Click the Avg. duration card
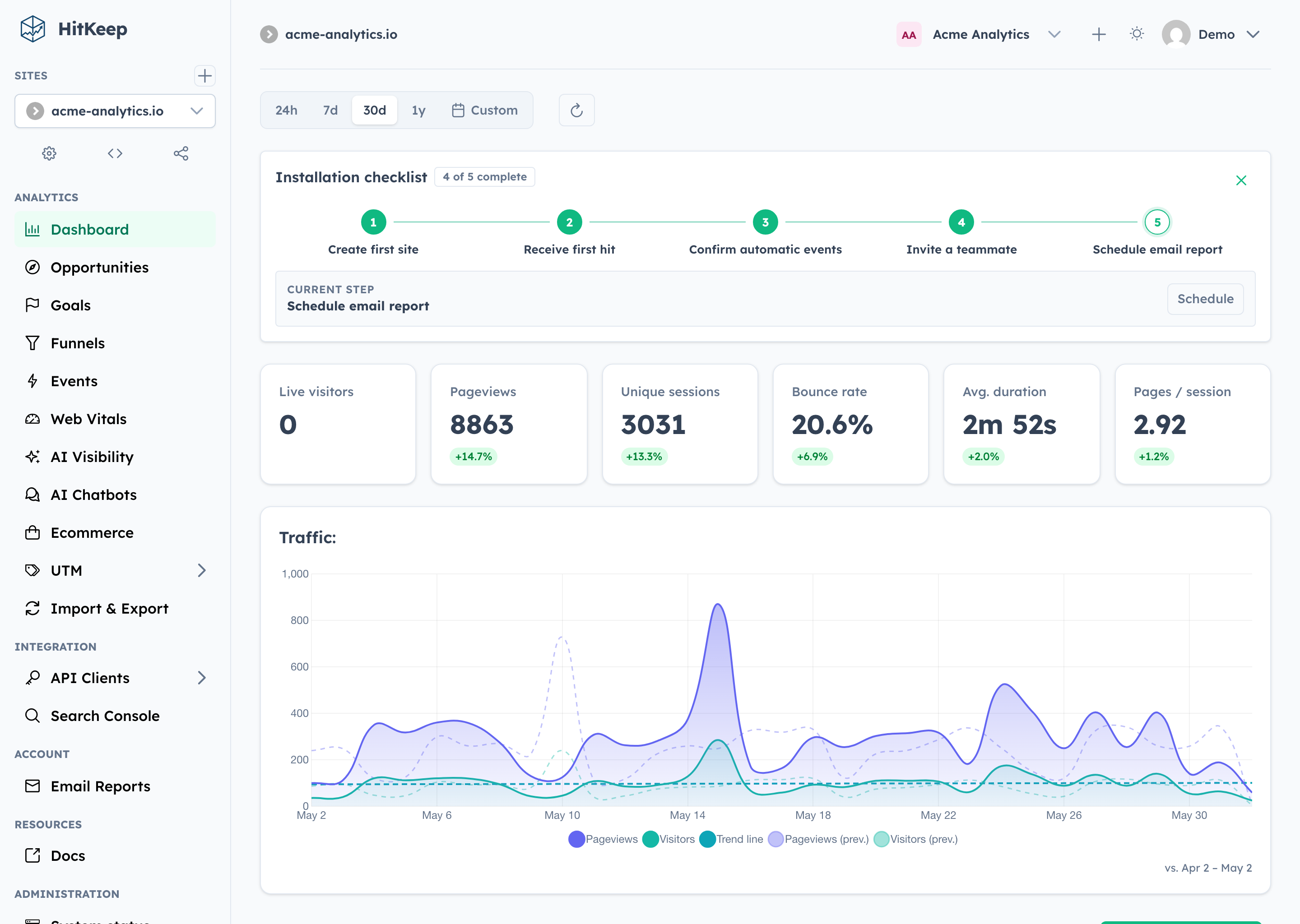Image resolution: width=1300 pixels, height=924 pixels. (x=1021, y=425)
